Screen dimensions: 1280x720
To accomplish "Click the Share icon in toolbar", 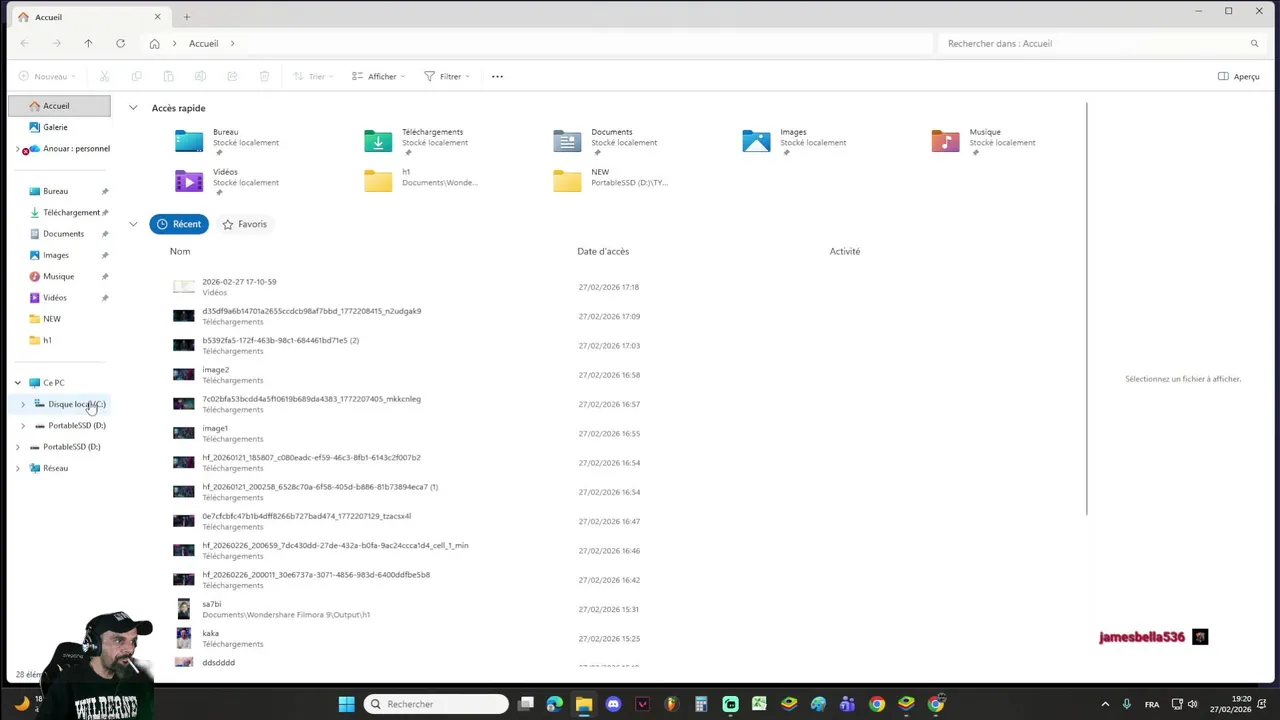I will (x=232, y=76).
